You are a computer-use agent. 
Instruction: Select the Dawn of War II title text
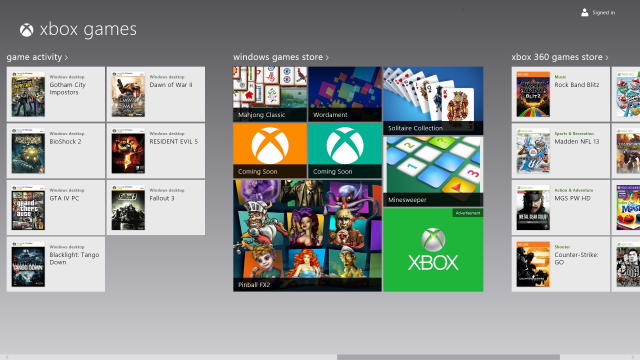171,85
